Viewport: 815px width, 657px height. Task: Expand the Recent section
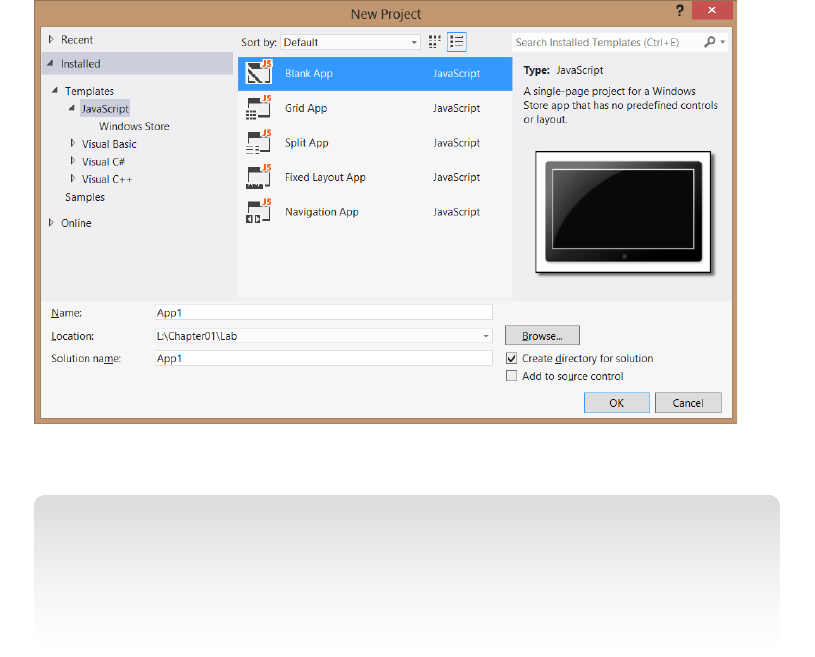[51, 40]
